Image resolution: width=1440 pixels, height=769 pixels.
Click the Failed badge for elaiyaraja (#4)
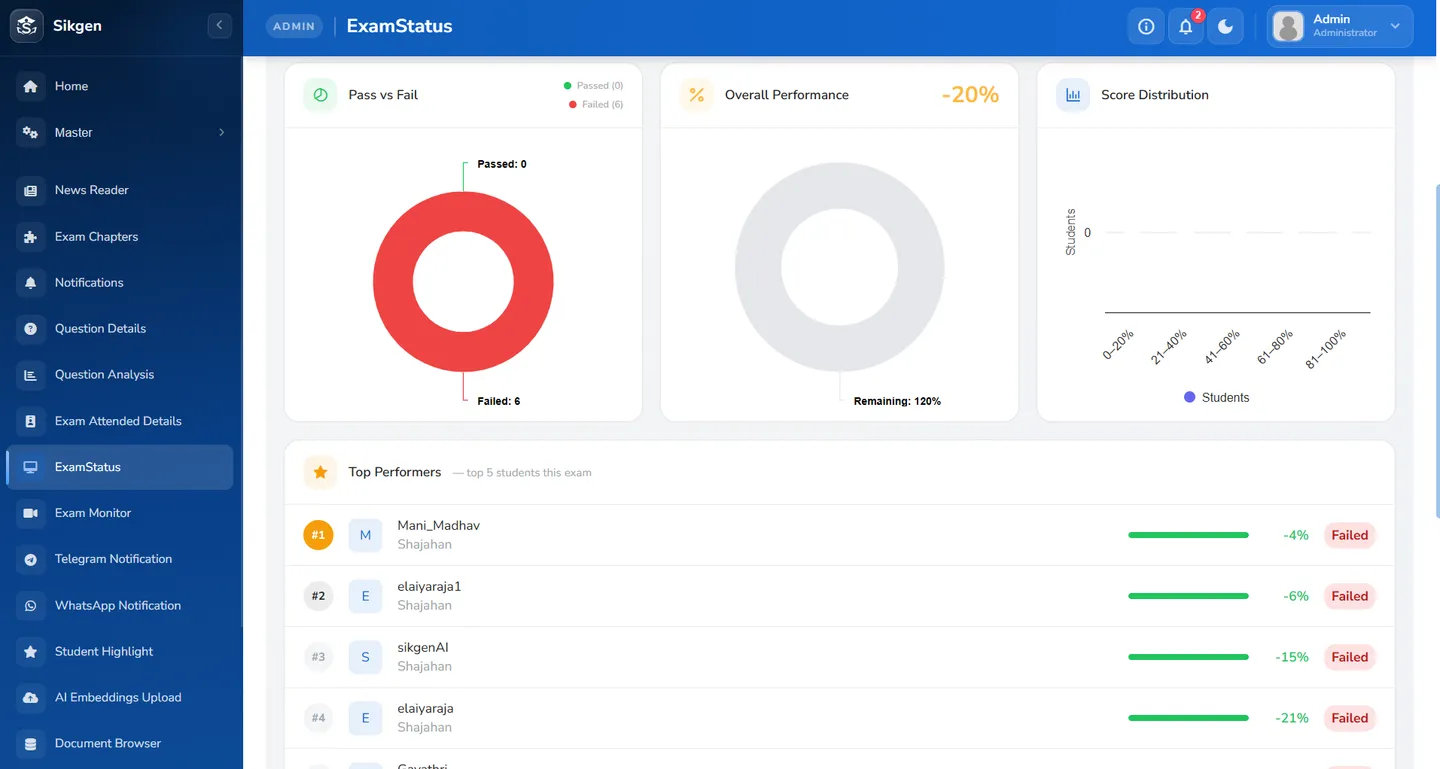coord(1349,718)
